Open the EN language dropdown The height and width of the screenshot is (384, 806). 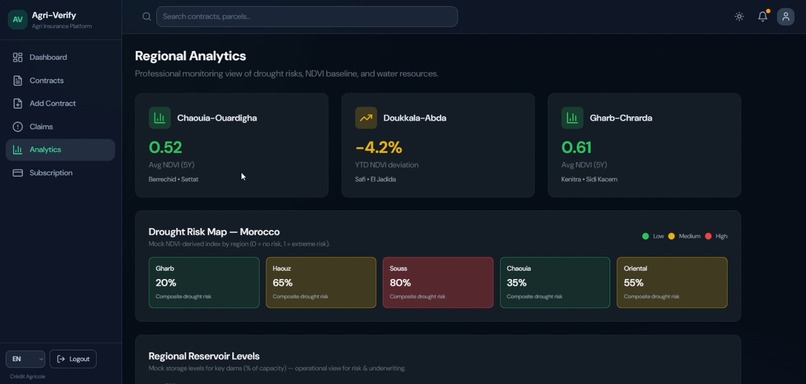pos(25,359)
